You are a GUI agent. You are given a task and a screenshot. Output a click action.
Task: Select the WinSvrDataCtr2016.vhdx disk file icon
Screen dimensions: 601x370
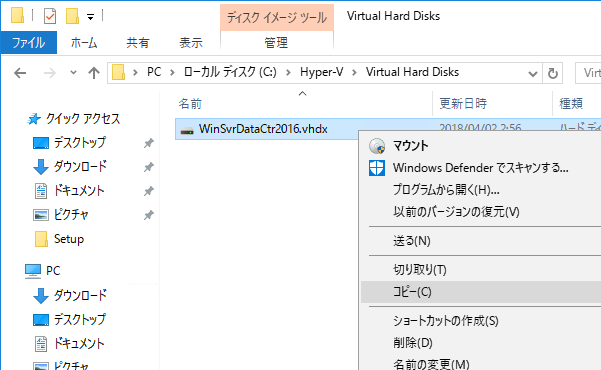click(x=187, y=130)
